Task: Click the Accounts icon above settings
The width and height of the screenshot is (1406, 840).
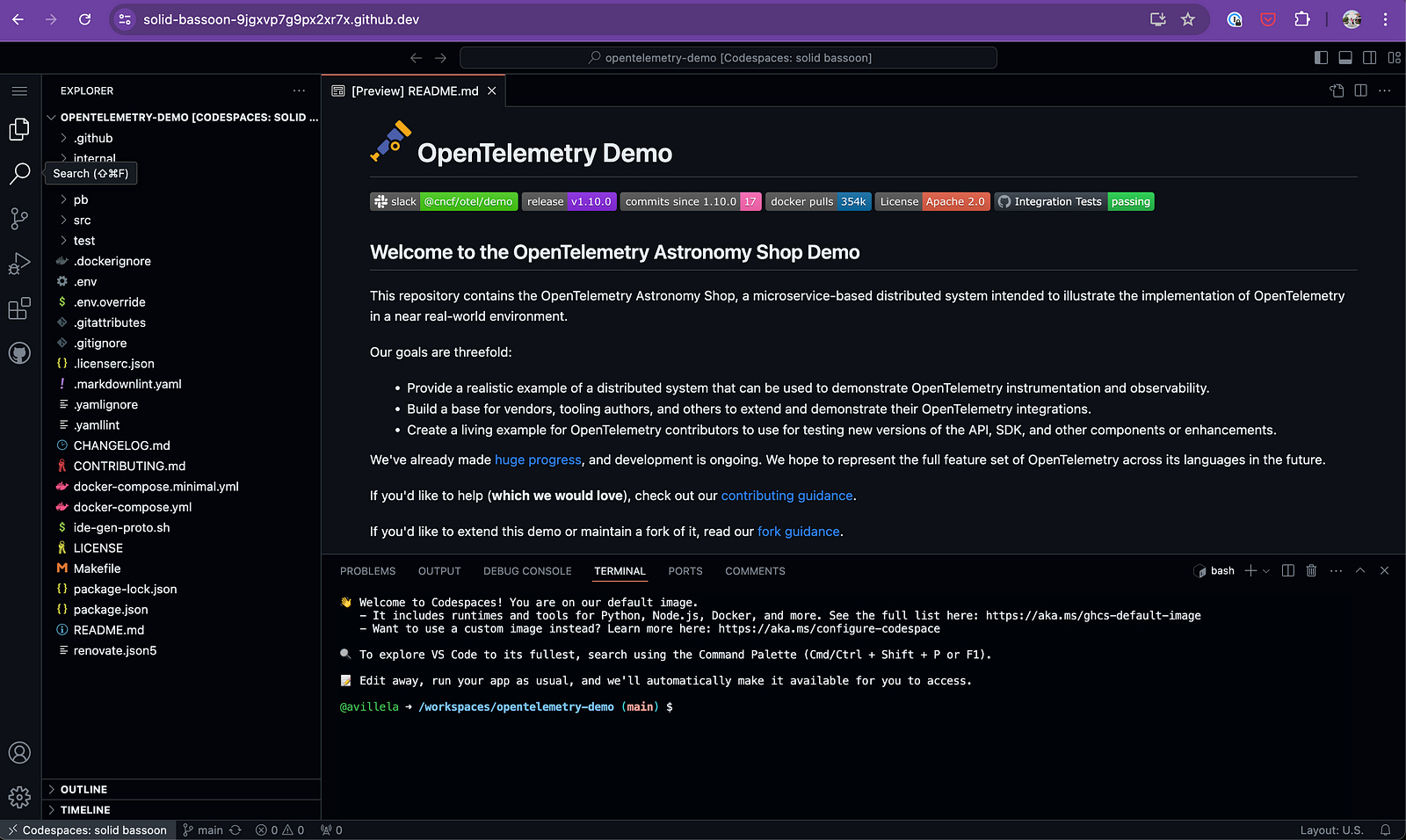Action: click(19, 752)
